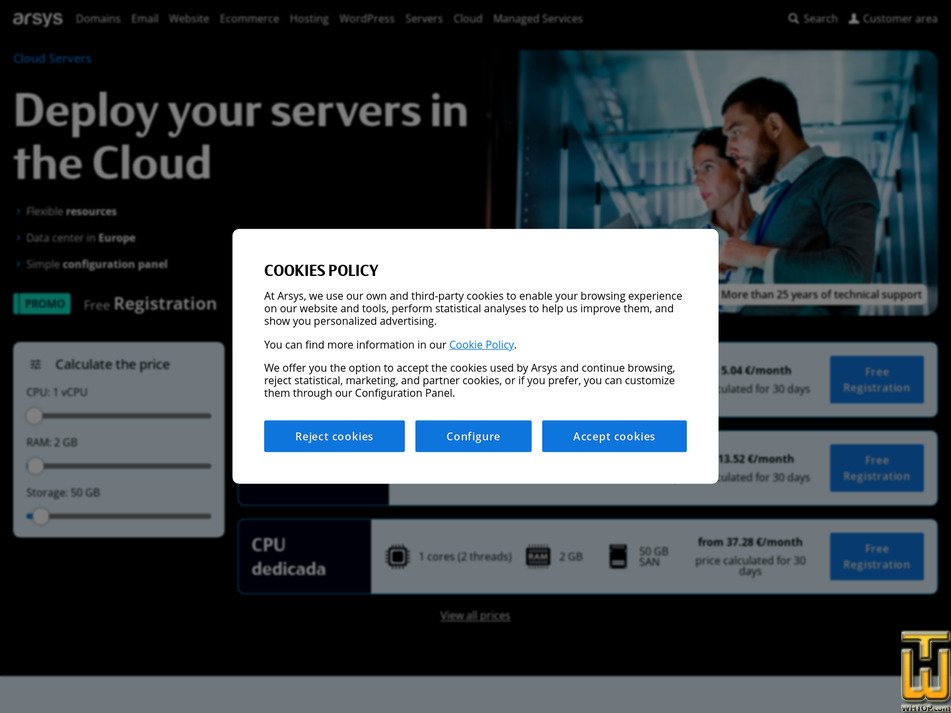The image size is (951, 713).
Task: Open the View all prices link
Action: click(475, 615)
